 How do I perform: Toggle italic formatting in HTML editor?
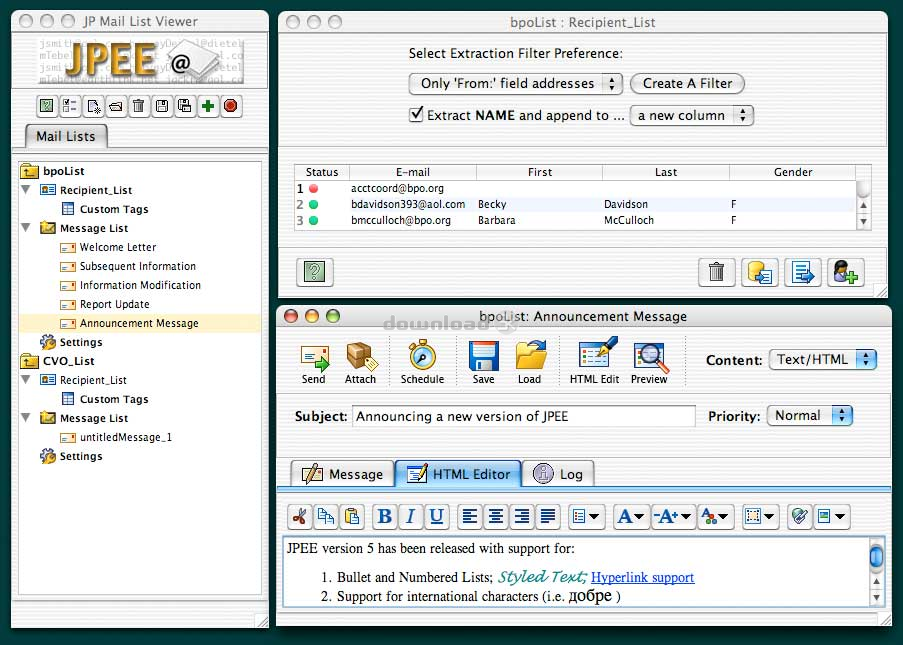411,517
